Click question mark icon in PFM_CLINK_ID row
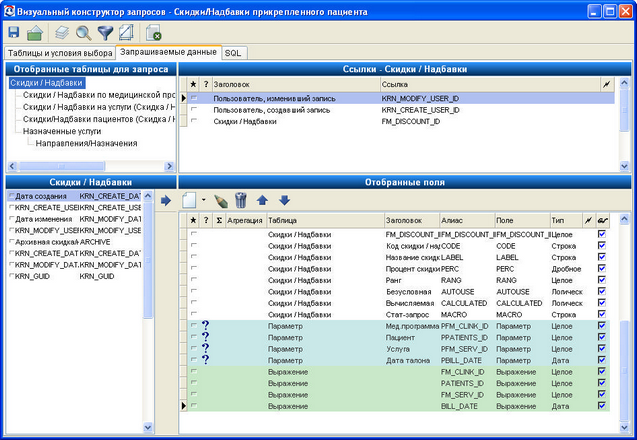Image resolution: width=637 pixels, height=440 pixels. [206, 325]
